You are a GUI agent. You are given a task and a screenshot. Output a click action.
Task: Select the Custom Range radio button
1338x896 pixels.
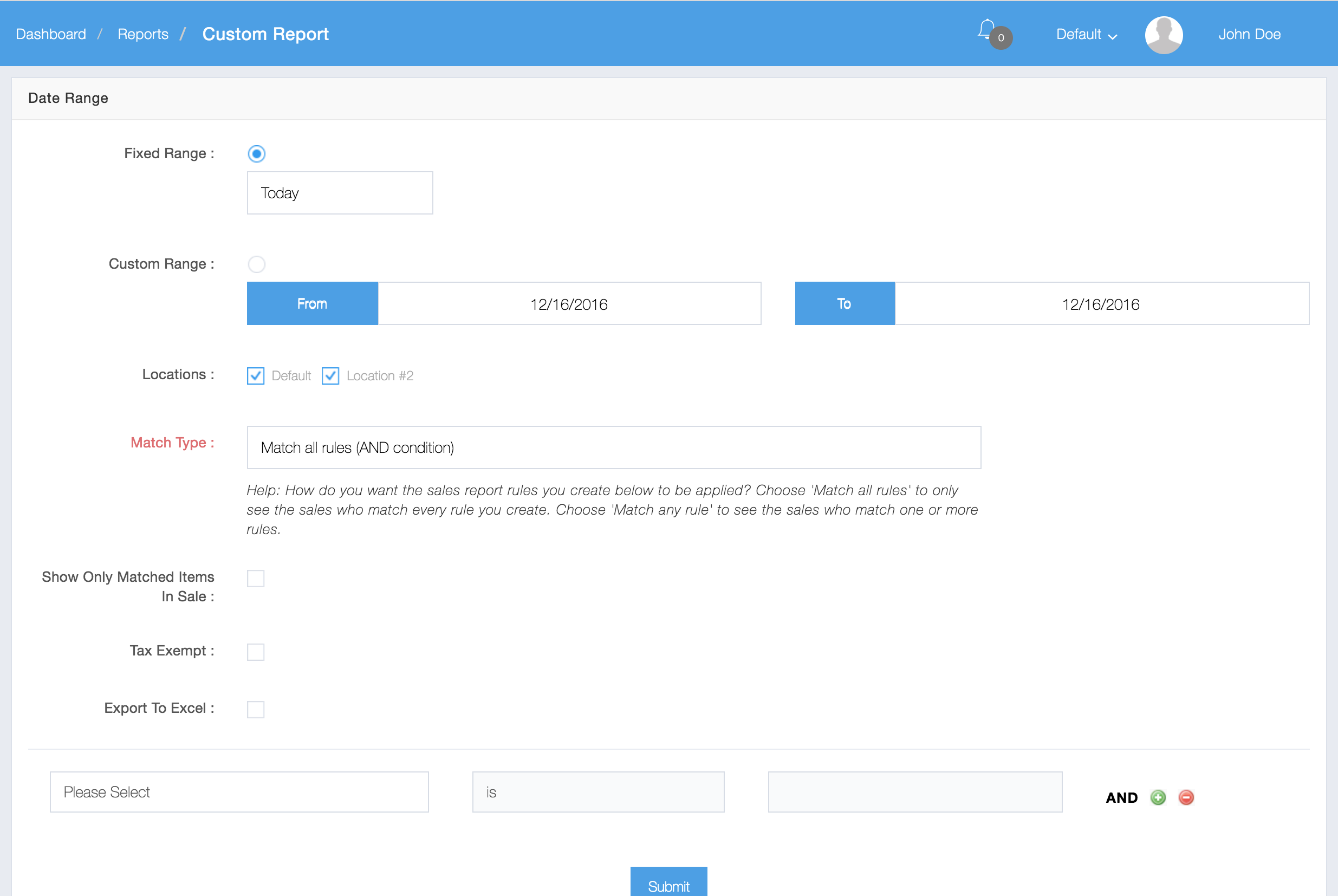pos(257,264)
